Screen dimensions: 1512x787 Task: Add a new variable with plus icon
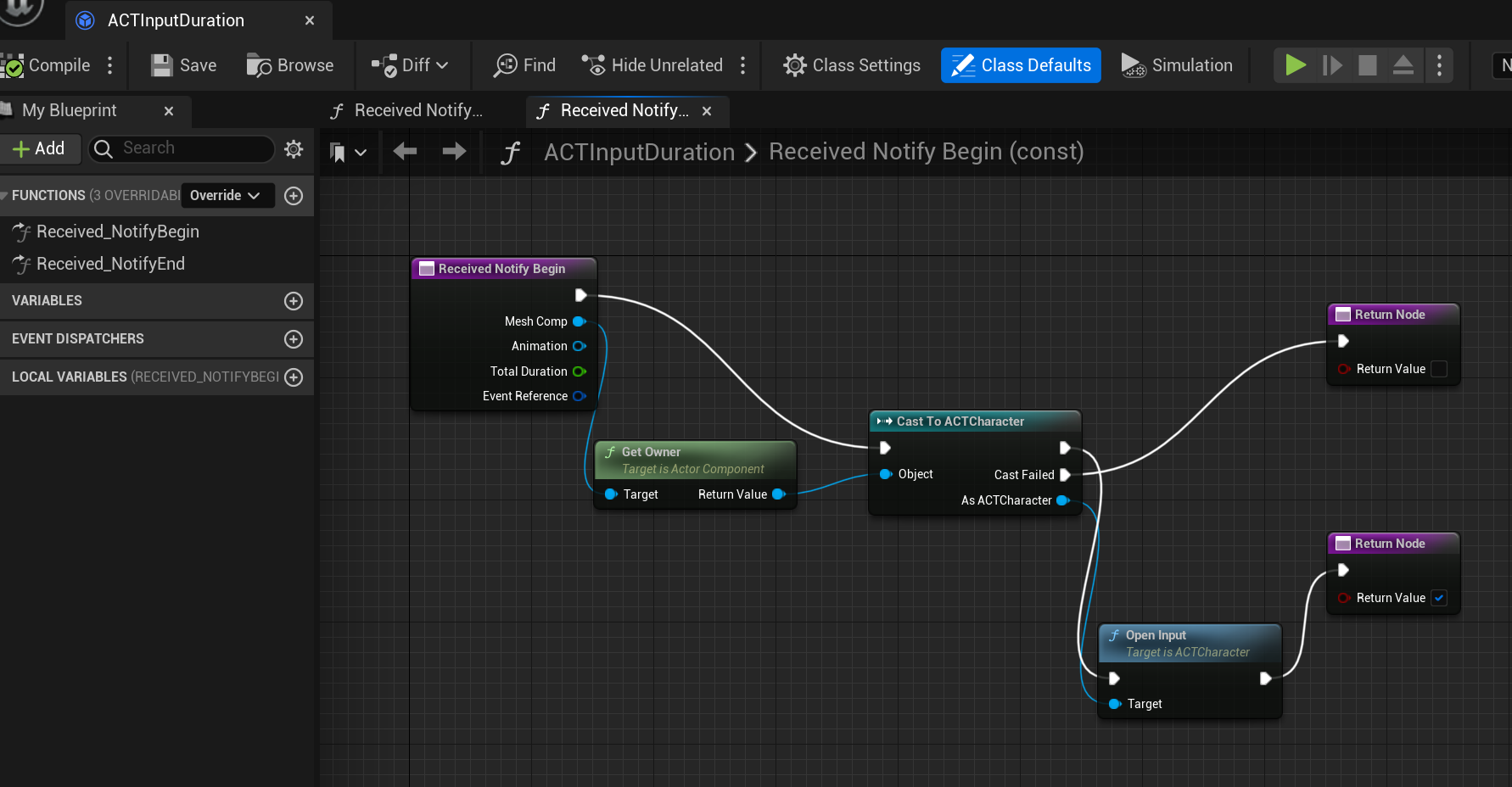(294, 301)
